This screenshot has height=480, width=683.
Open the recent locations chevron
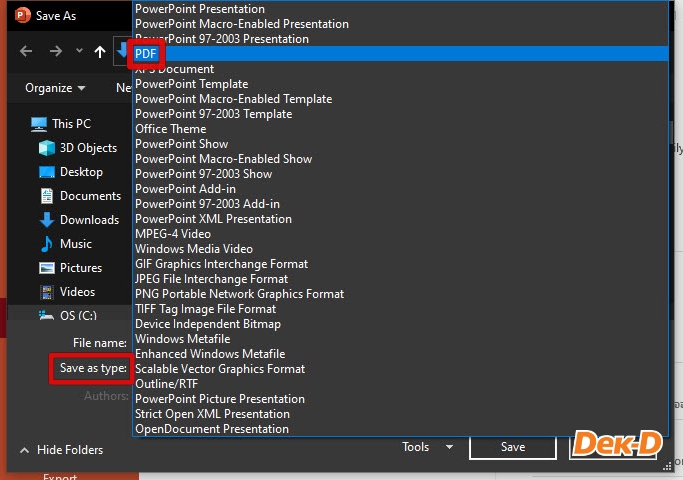point(79,51)
